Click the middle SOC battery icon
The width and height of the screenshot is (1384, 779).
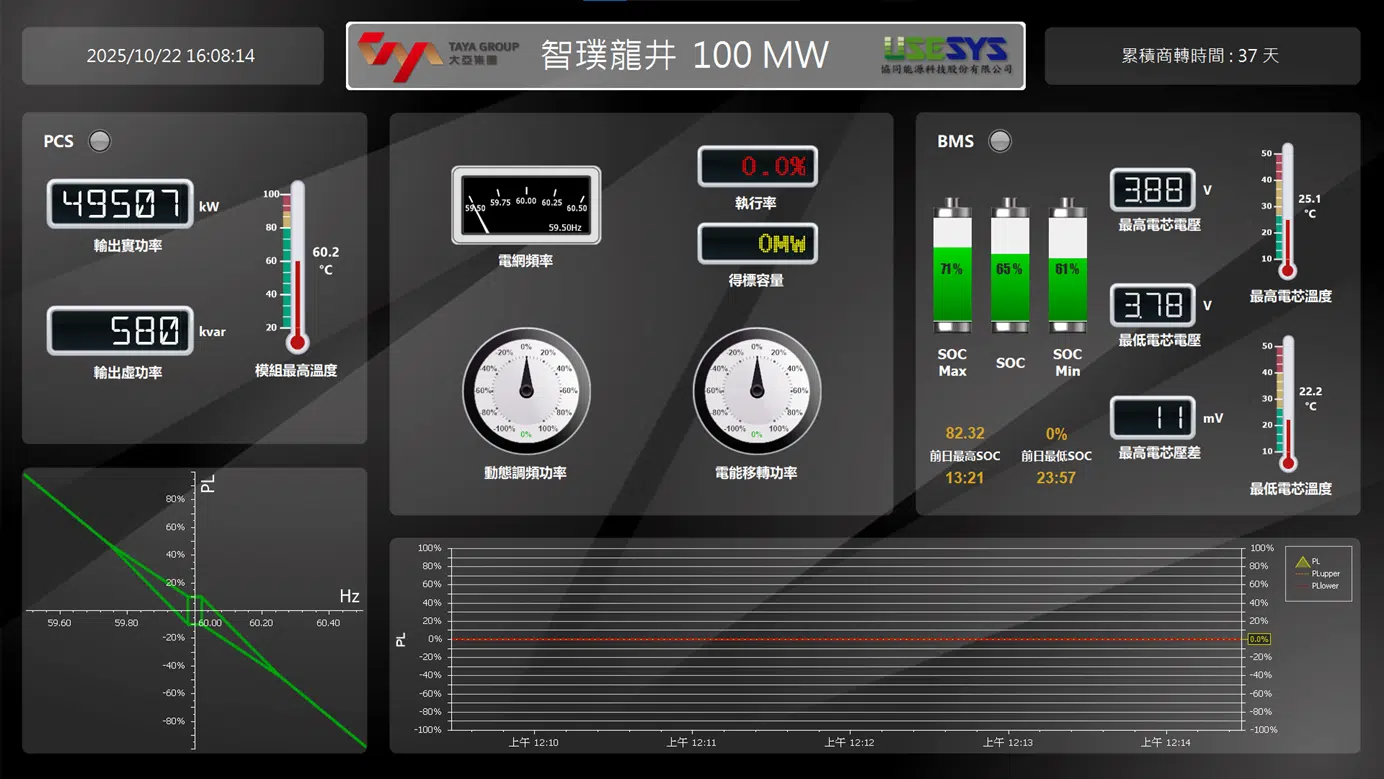click(x=1010, y=266)
